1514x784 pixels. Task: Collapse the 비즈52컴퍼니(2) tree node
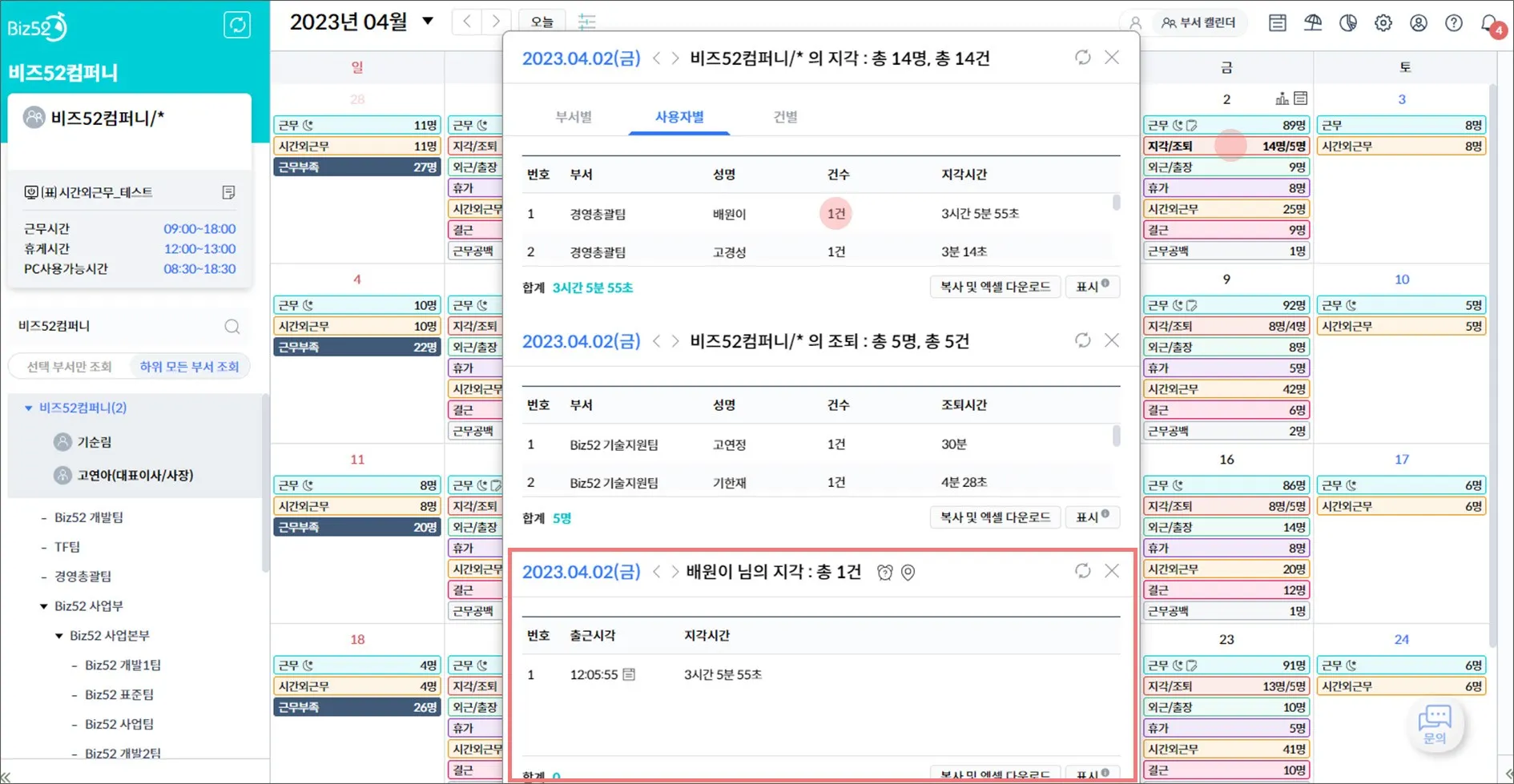click(29, 408)
